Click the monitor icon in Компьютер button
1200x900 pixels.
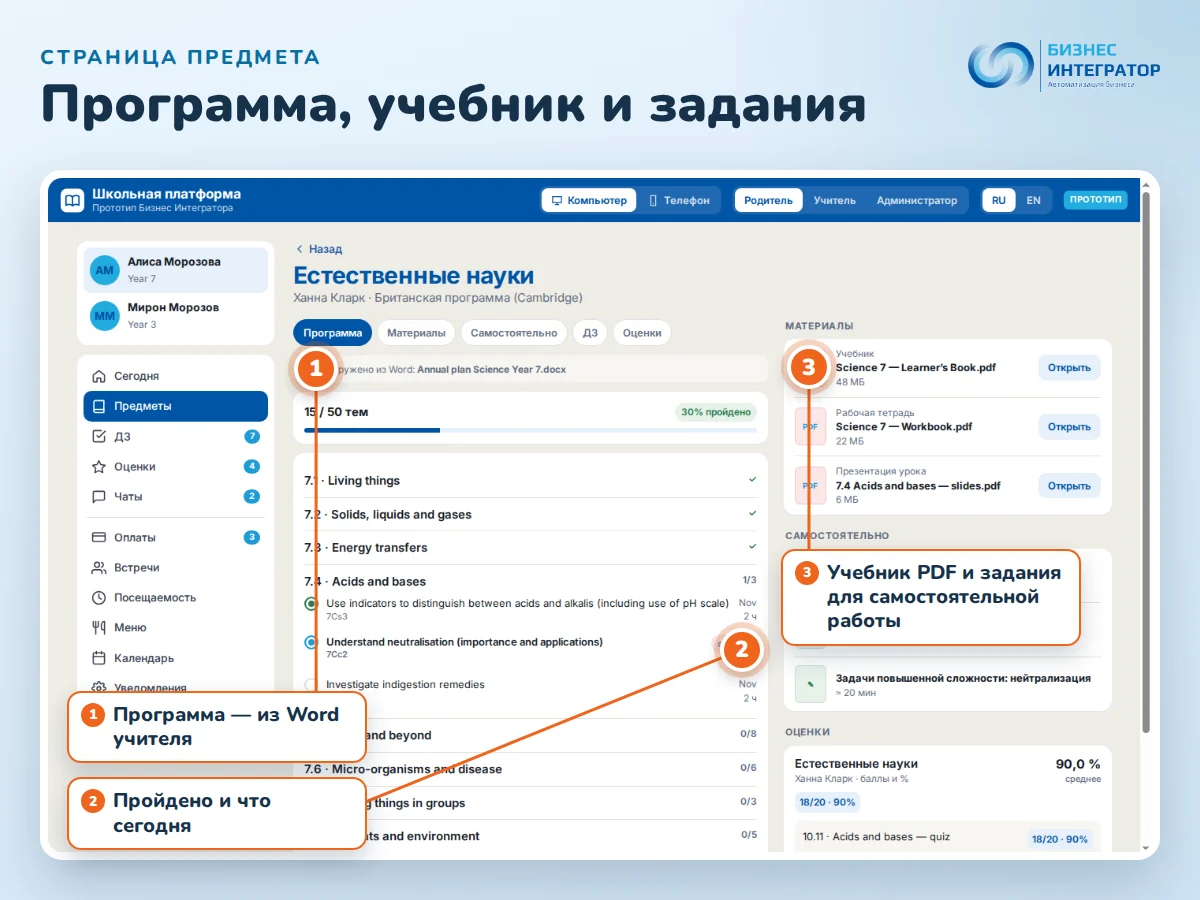557,200
